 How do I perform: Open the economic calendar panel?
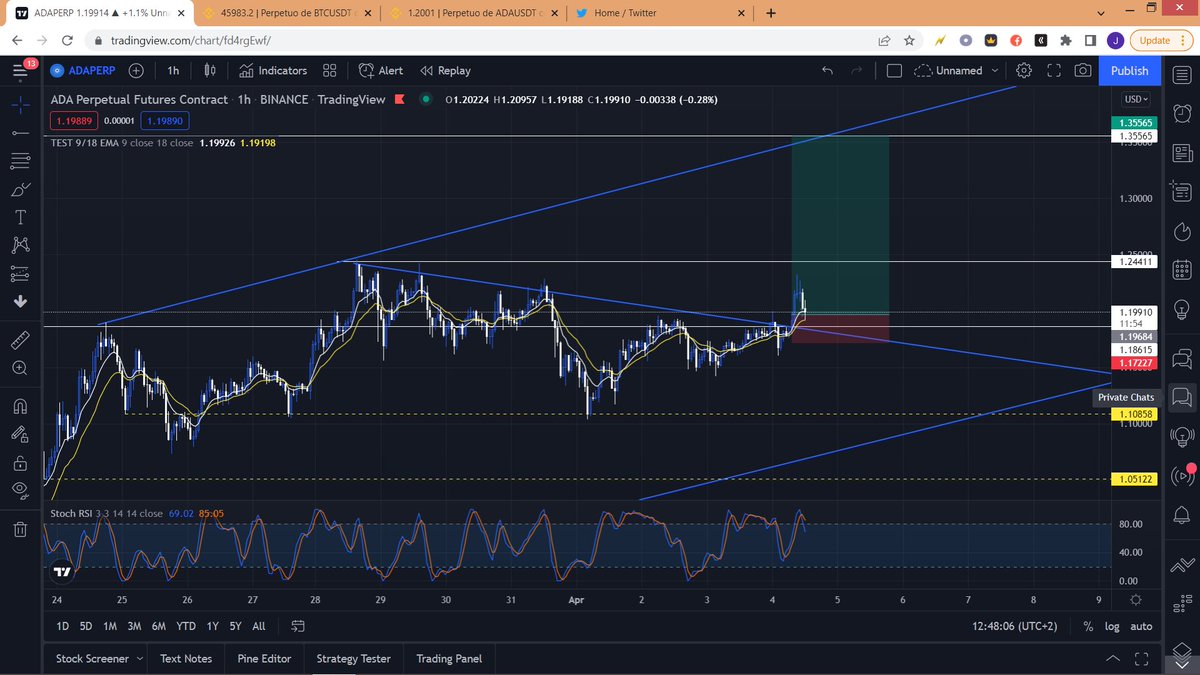[1181, 272]
